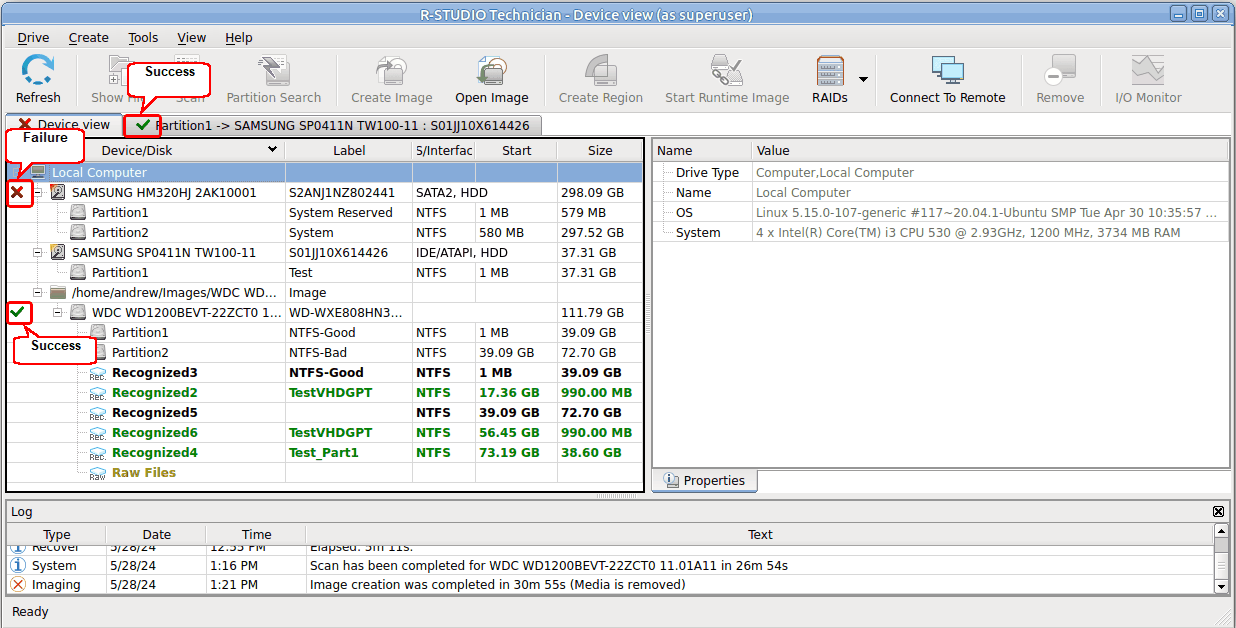Collapse the /home/andrew/Images tree node
Viewport: 1236px width, 628px height.
(x=38, y=293)
